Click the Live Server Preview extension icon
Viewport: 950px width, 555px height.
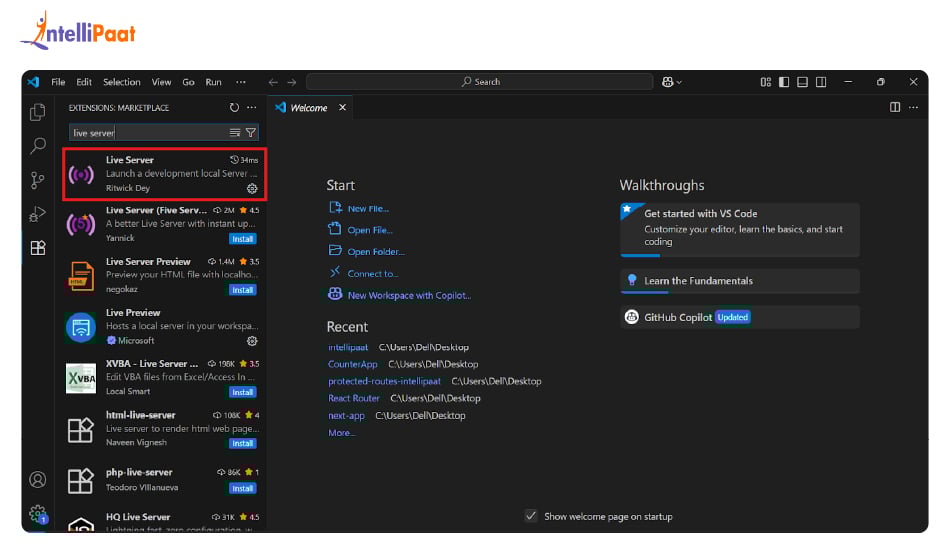81,276
